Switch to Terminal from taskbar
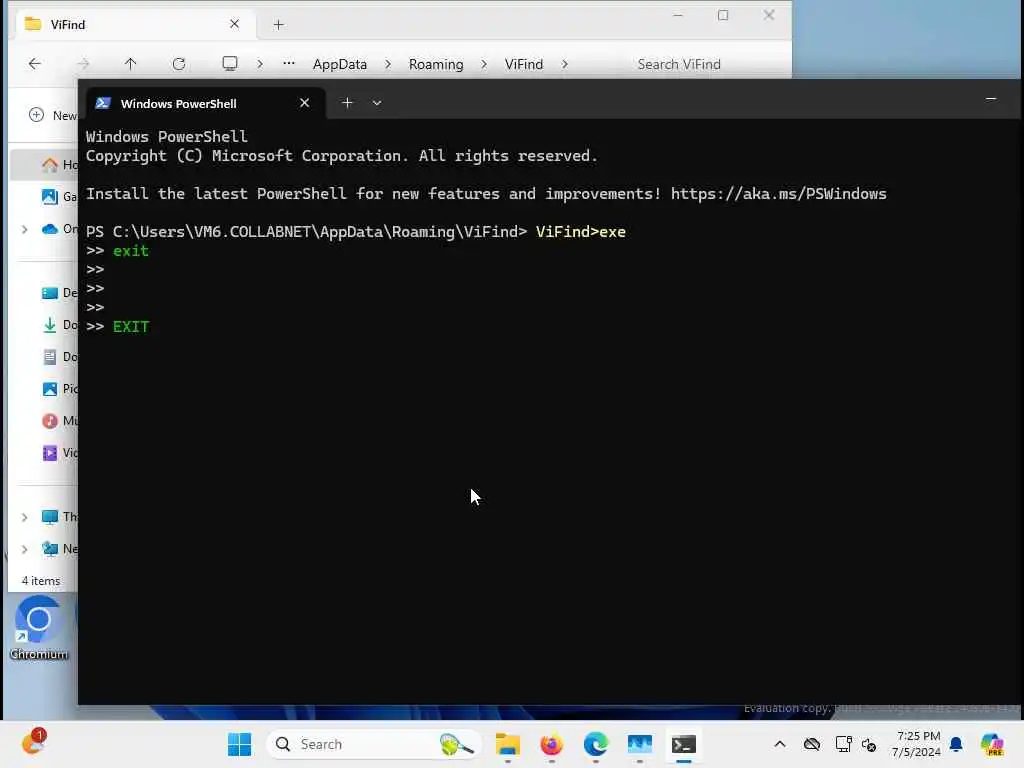Screen dimensions: 1024x768 (684, 744)
